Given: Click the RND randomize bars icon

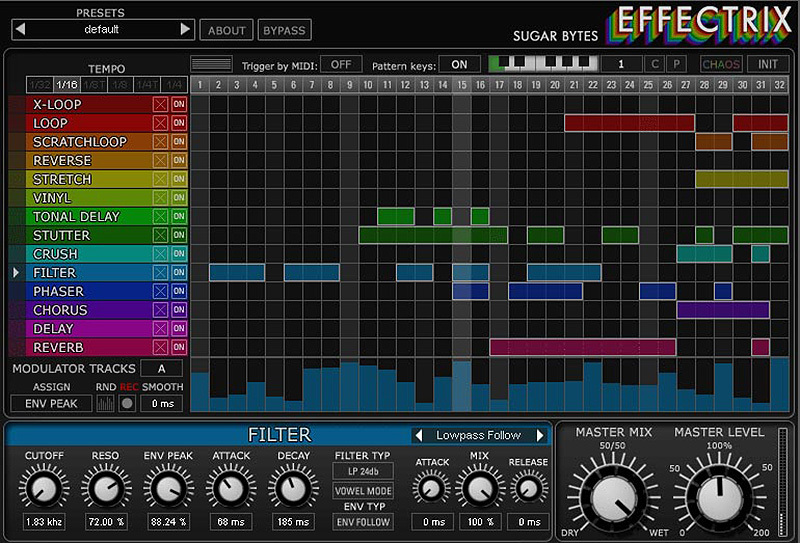Looking at the screenshot, I should point(105,403).
